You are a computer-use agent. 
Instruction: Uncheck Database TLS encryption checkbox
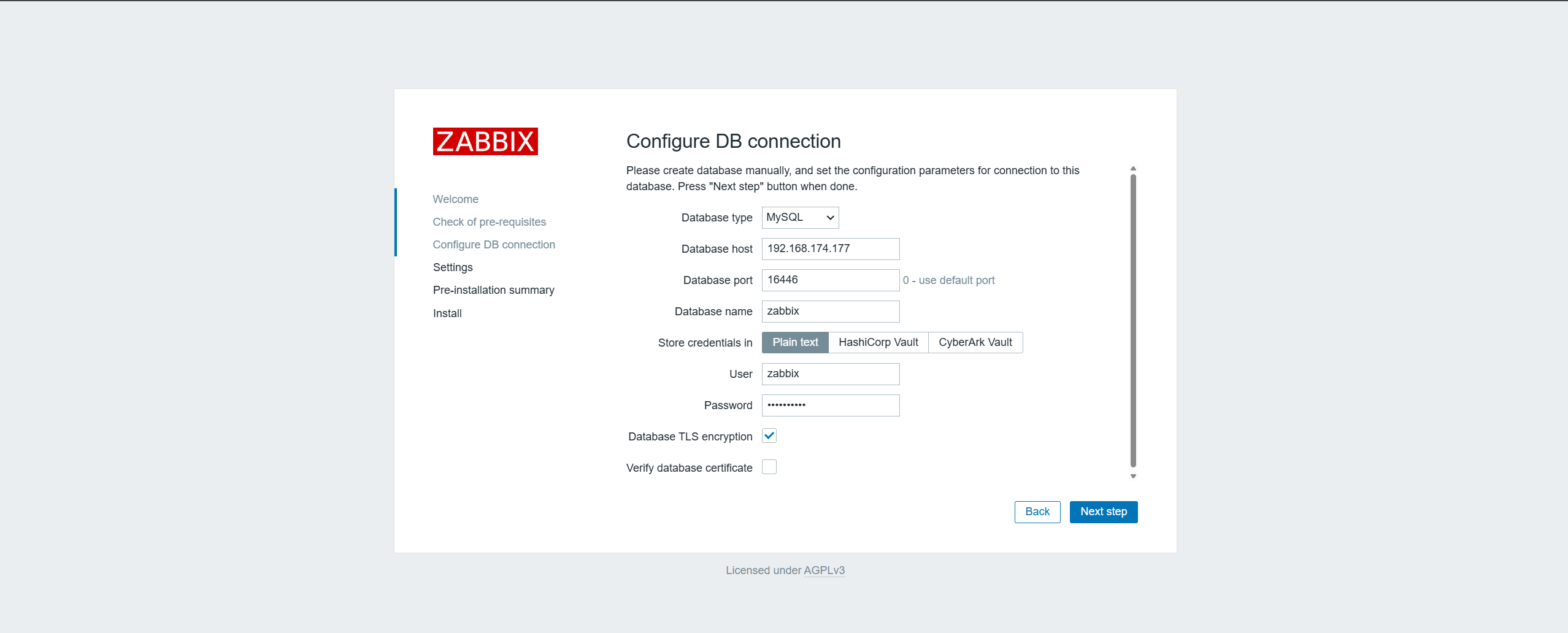tap(769, 436)
